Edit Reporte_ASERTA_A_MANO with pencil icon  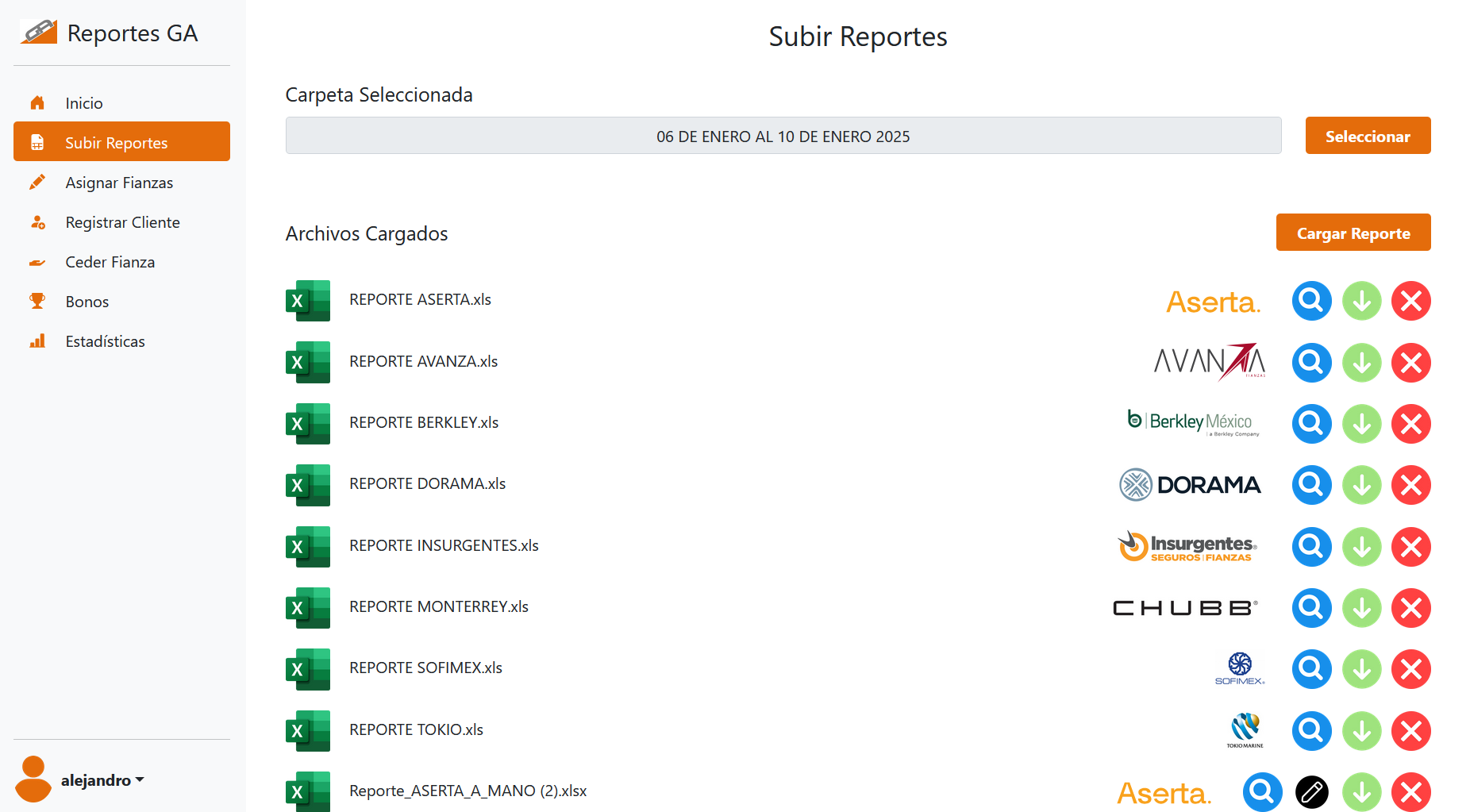1311,792
